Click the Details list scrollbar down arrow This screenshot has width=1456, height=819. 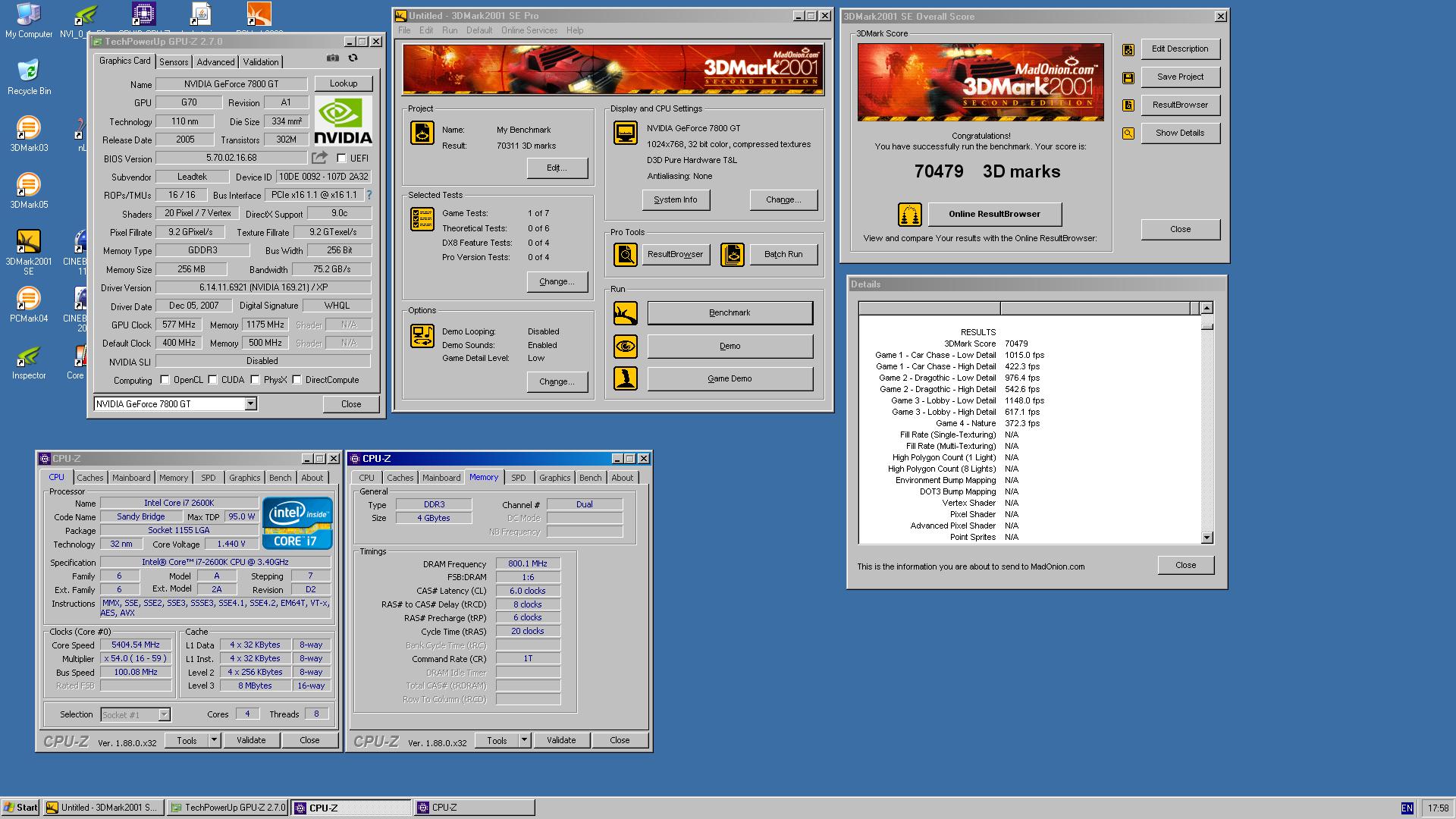[1207, 538]
